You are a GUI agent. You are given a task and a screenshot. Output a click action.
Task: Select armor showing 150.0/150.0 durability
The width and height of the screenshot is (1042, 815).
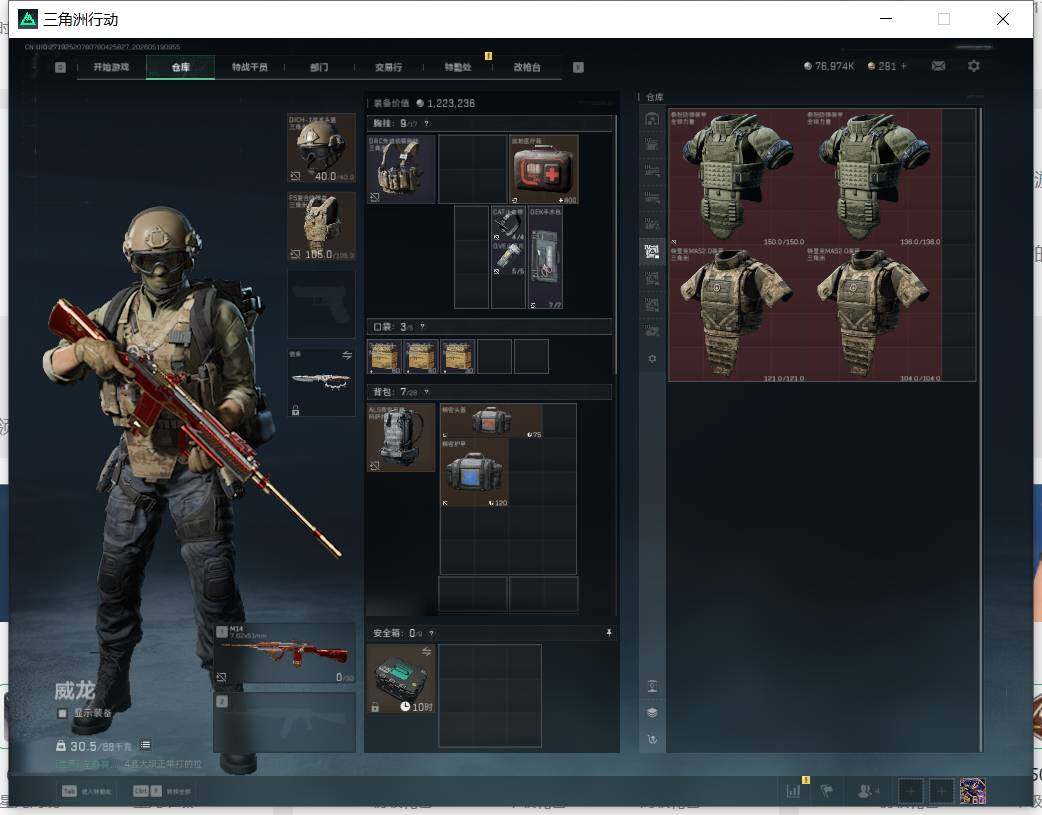(x=736, y=178)
